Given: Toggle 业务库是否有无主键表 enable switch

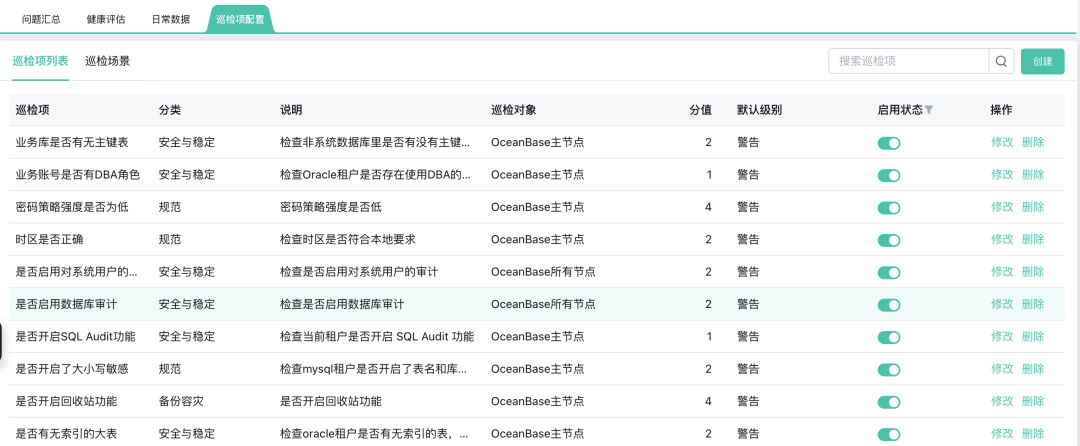Looking at the screenshot, I should click(889, 143).
